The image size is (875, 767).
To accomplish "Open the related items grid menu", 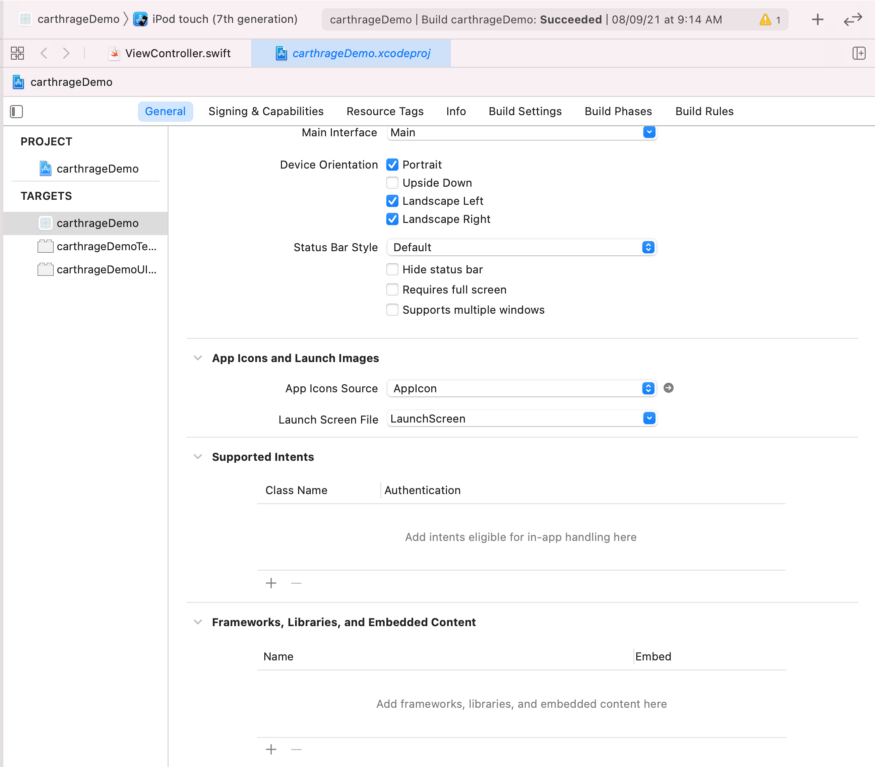I will 17,53.
